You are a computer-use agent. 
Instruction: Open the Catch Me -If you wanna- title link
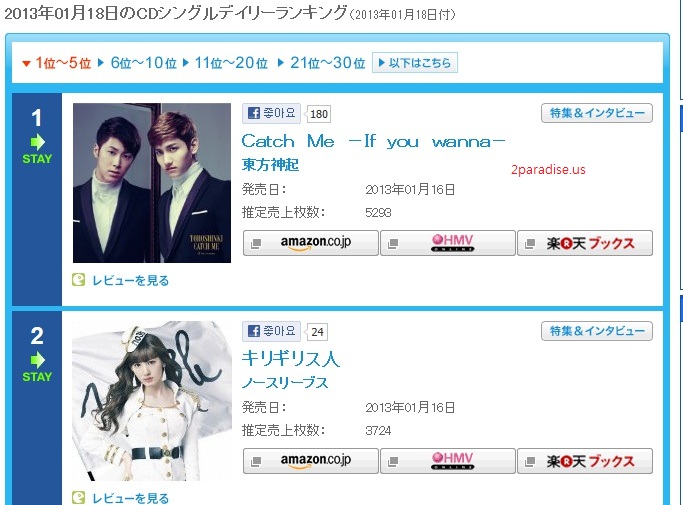click(373, 141)
